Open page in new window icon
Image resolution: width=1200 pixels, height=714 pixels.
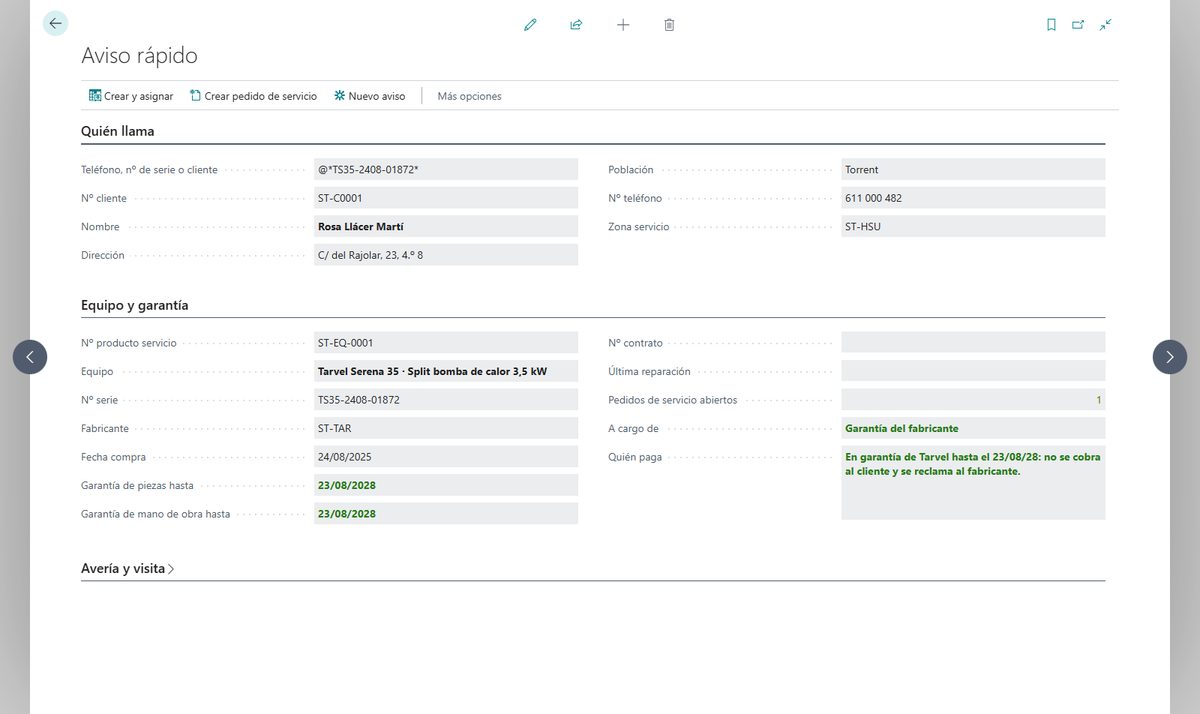(1078, 24)
